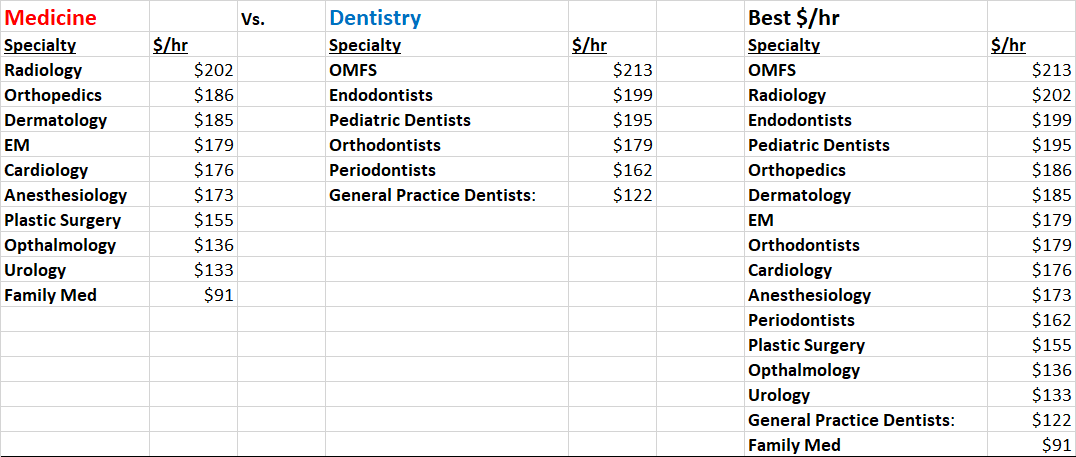Select the blue Dentistry heading cell

375,18
